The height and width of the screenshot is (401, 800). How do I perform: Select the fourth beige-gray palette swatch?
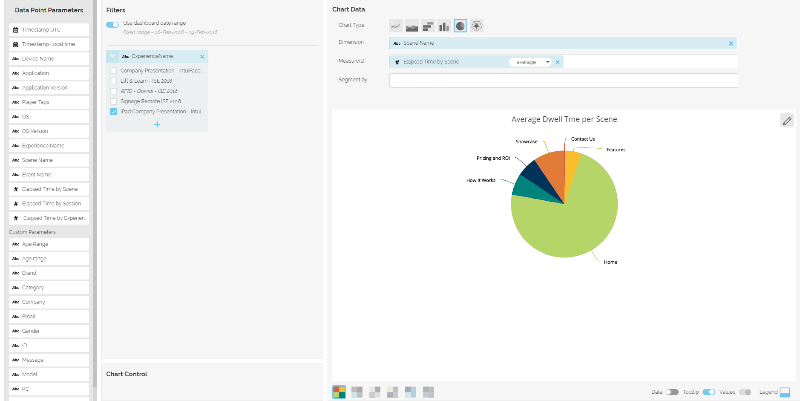(x=392, y=392)
